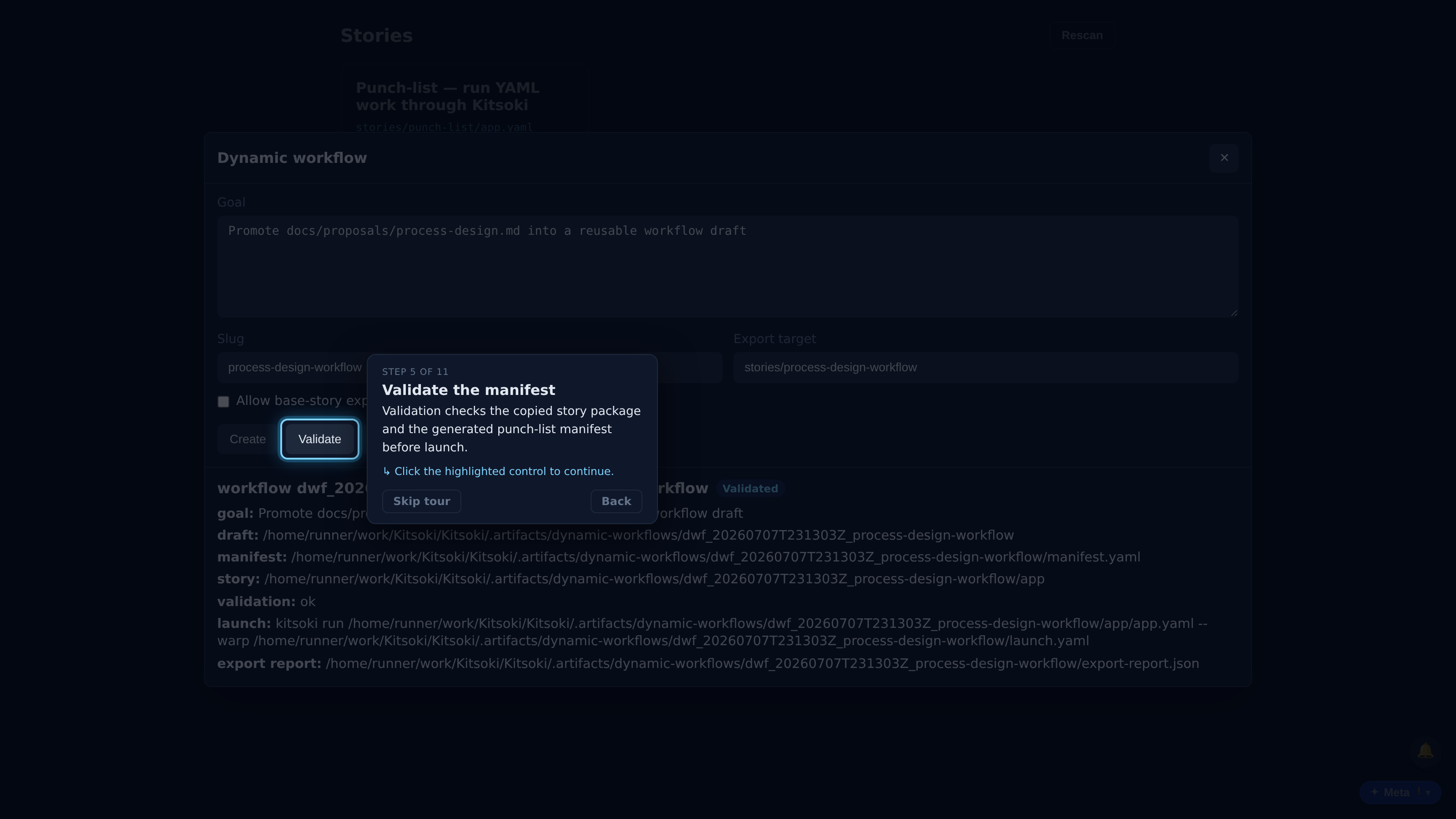Open the notifications bell icon
The image size is (1456, 819).
(1426, 751)
